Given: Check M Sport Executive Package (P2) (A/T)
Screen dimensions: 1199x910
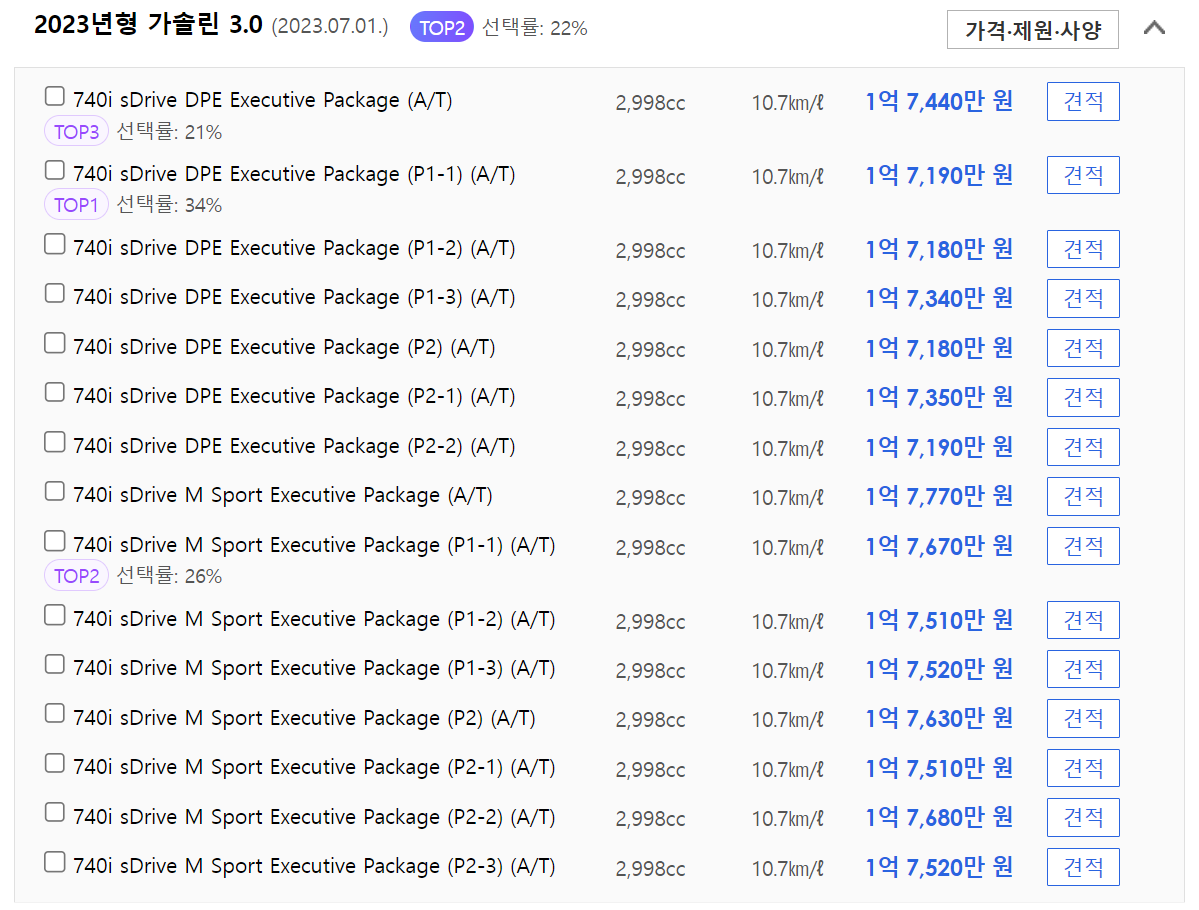Looking at the screenshot, I should [54, 713].
